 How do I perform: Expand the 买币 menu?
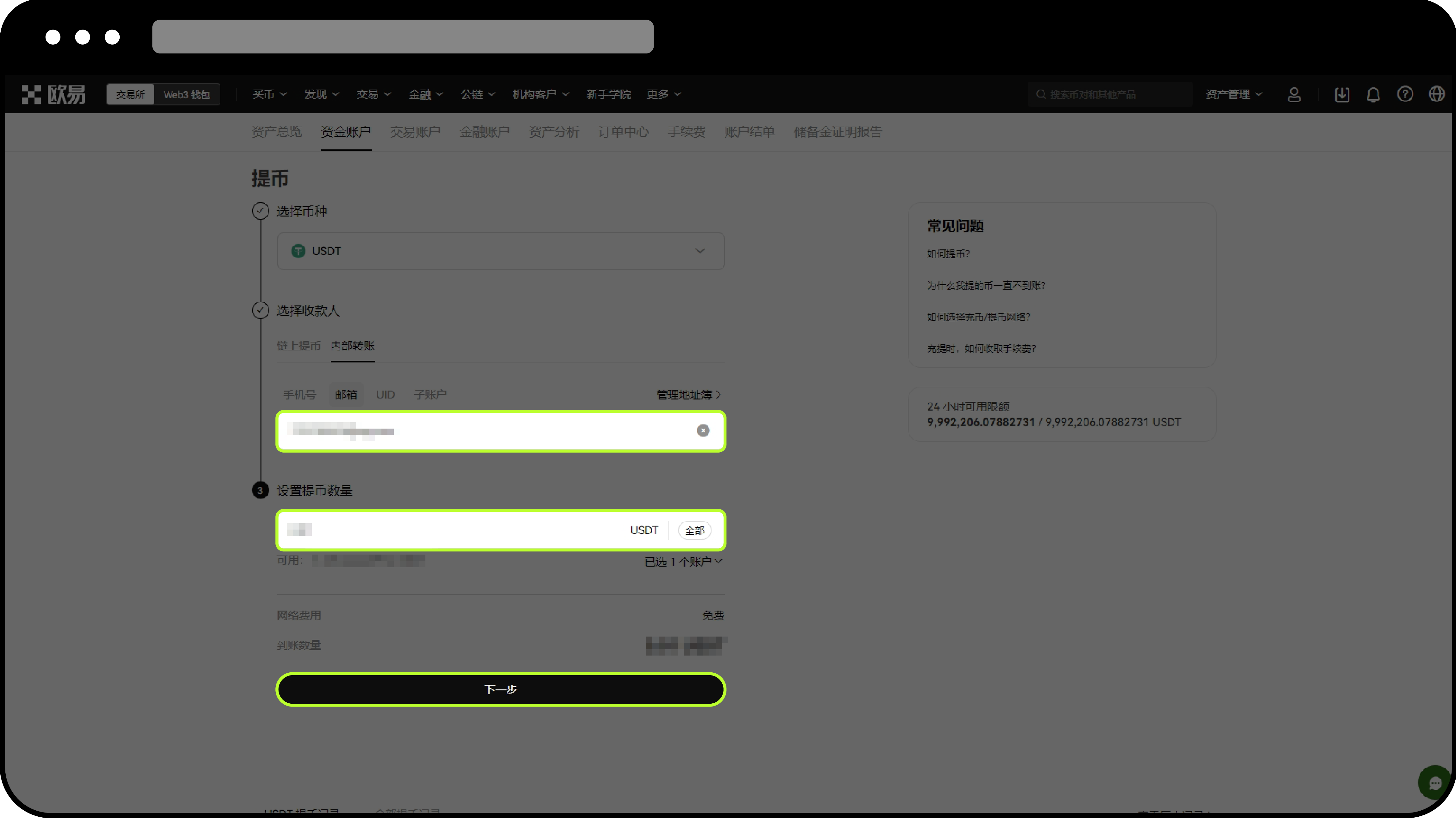269,94
